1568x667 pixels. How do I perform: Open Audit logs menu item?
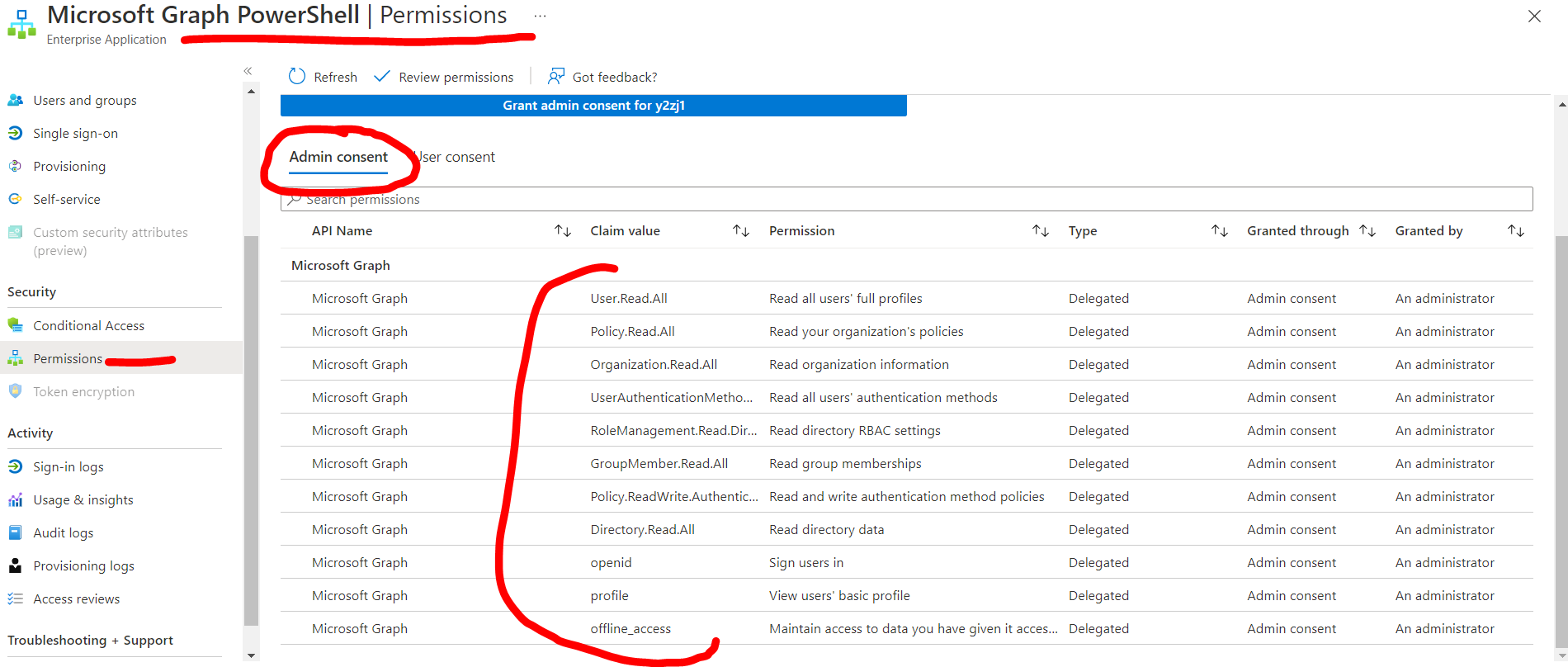tap(63, 532)
